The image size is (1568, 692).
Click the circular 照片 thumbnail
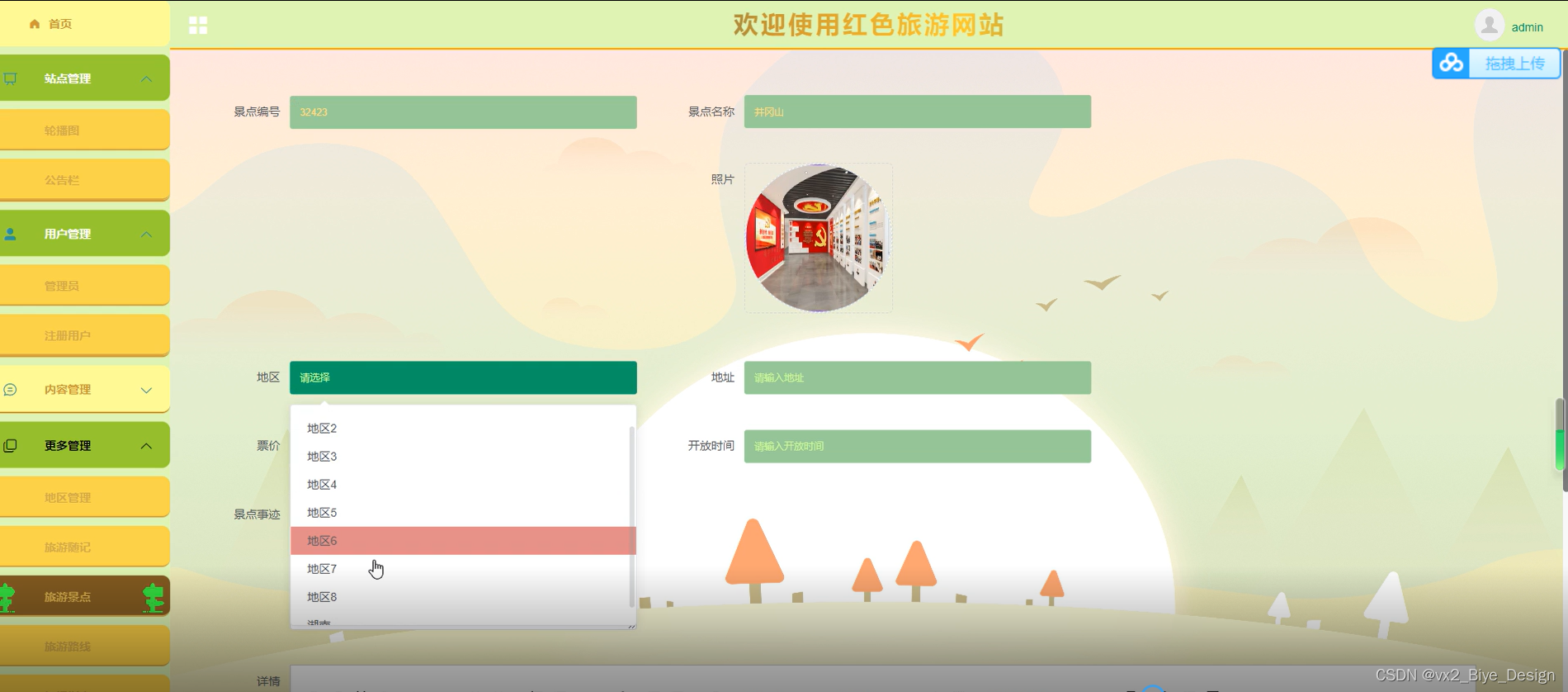[818, 238]
